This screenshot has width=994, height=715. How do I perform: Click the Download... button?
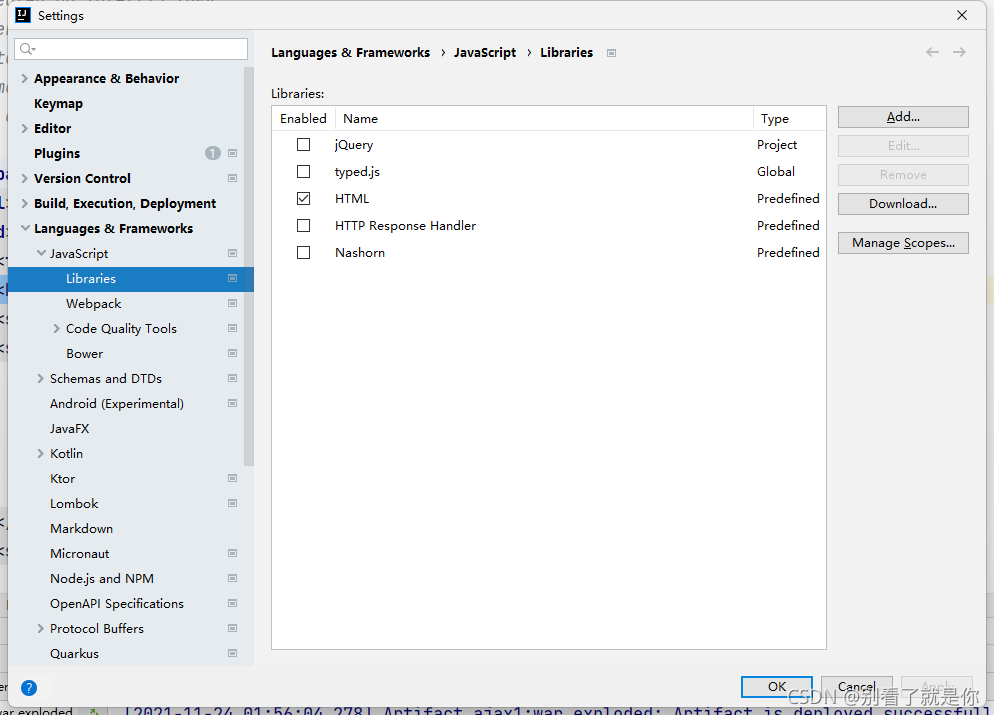click(x=903, y=204)
